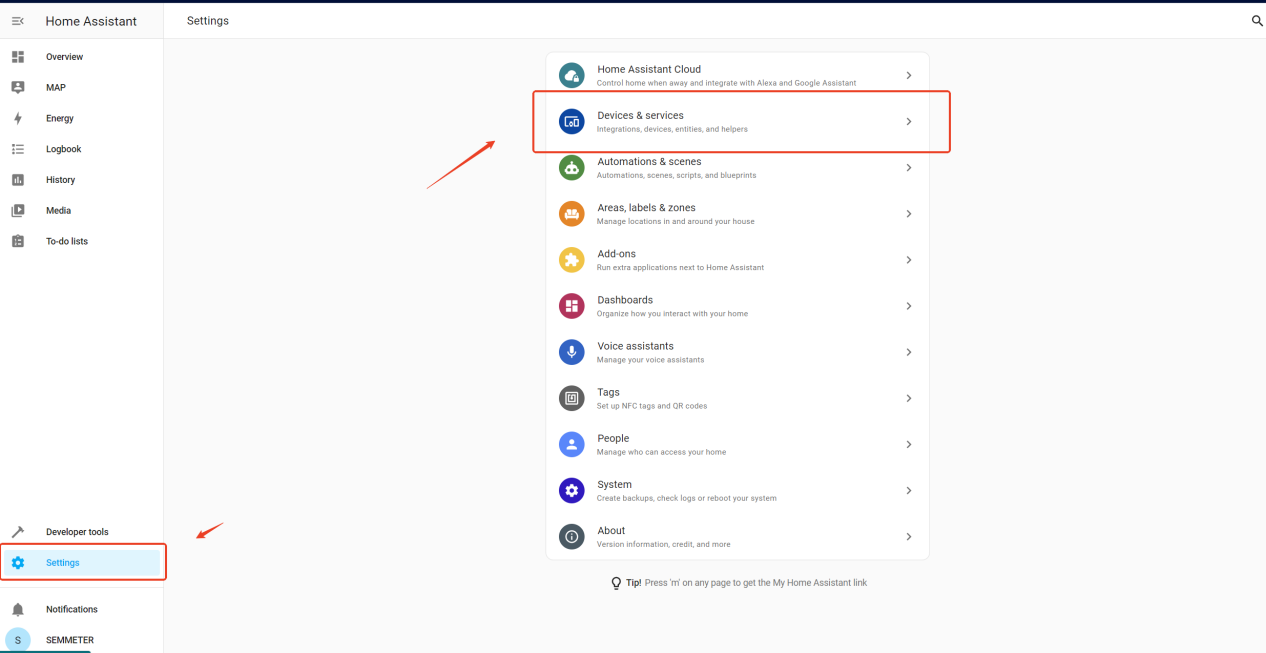Expand Dashboards chevron arrow
The width and height of the screenshot is (1266, 653).
coord(909,306)
